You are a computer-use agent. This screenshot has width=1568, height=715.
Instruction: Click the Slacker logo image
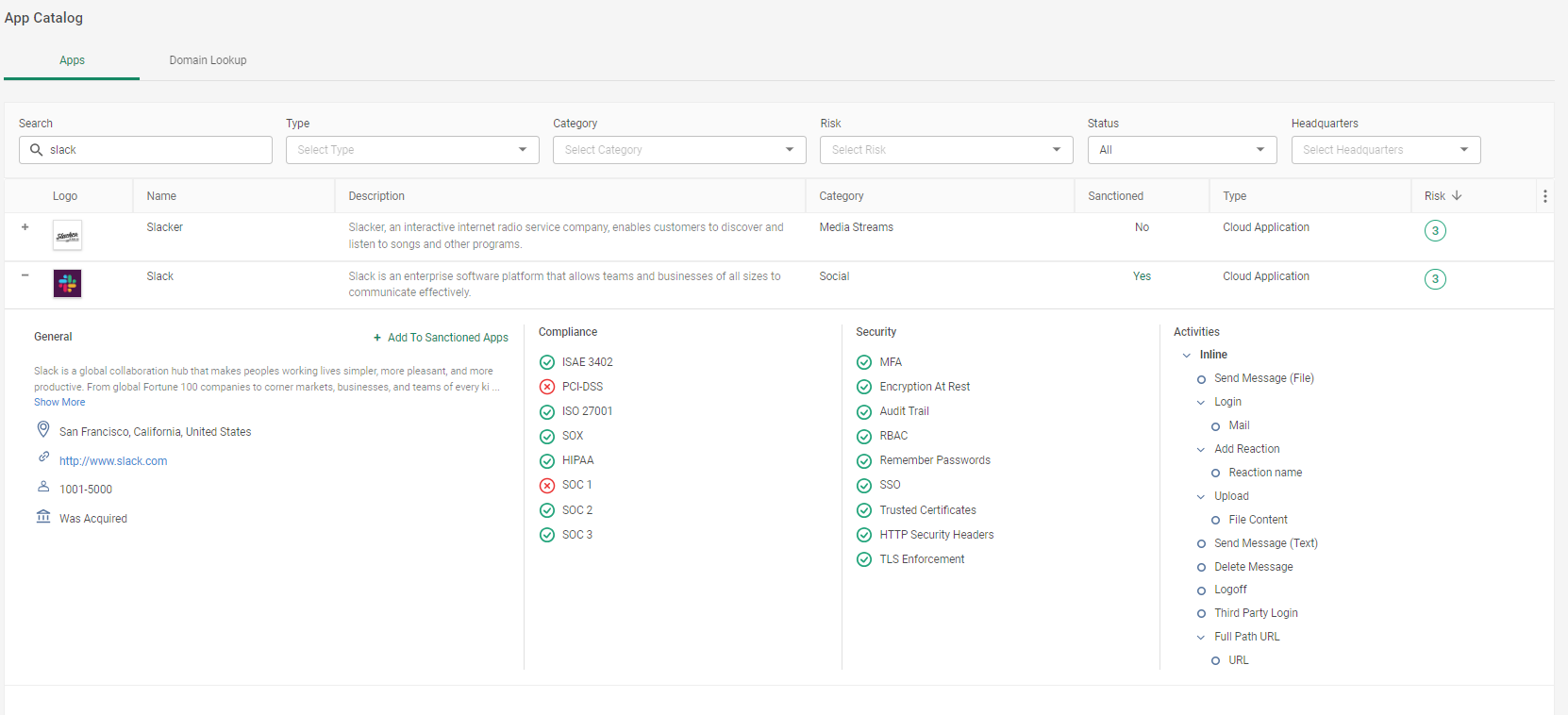[67, 235]
